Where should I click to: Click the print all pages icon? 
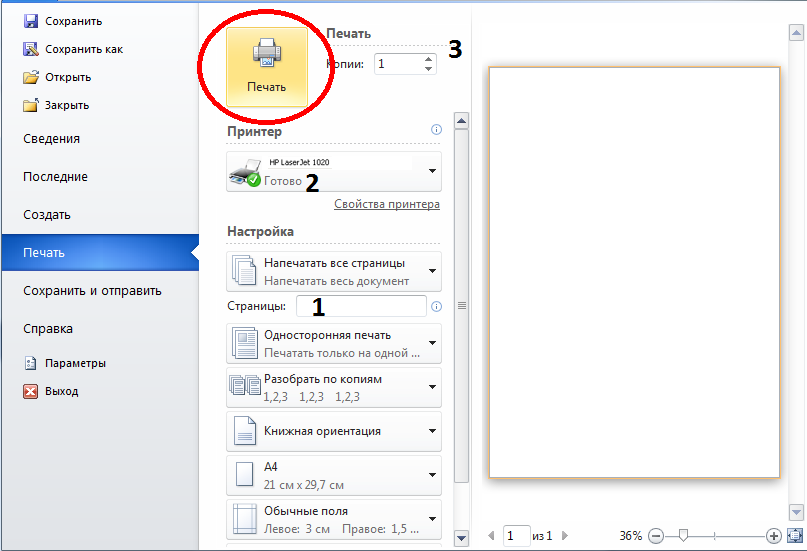point(244,271)
